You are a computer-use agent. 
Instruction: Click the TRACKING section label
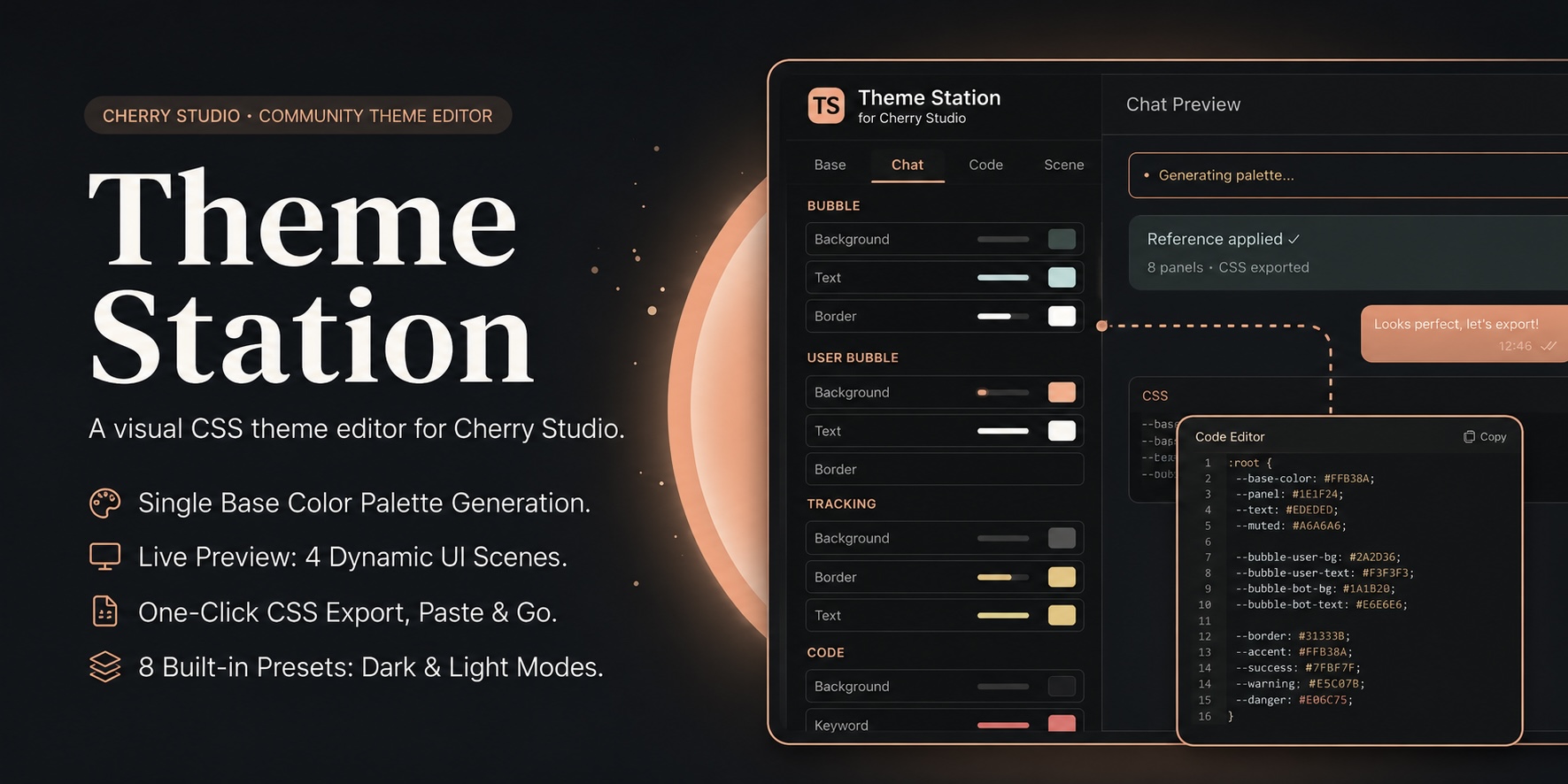pyautogui.click(x=841, y=503)
